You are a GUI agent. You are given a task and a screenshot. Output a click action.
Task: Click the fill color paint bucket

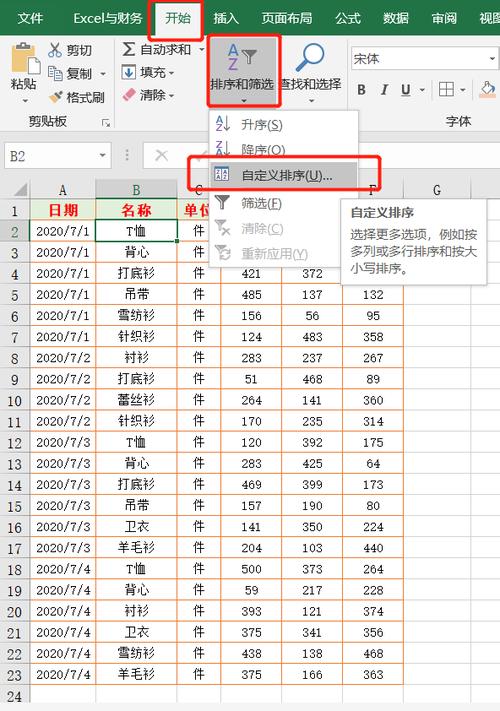488,89
